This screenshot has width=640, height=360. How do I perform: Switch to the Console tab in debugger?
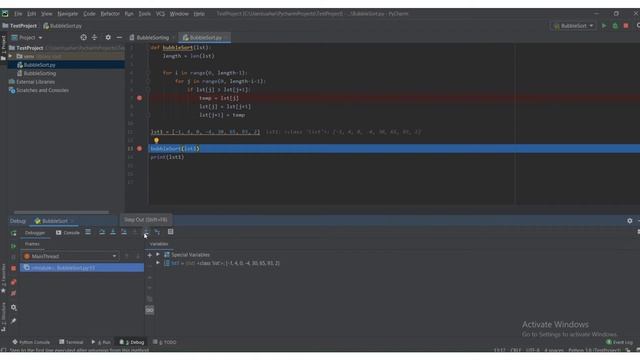pyautogui.click(x=68, y=233)
